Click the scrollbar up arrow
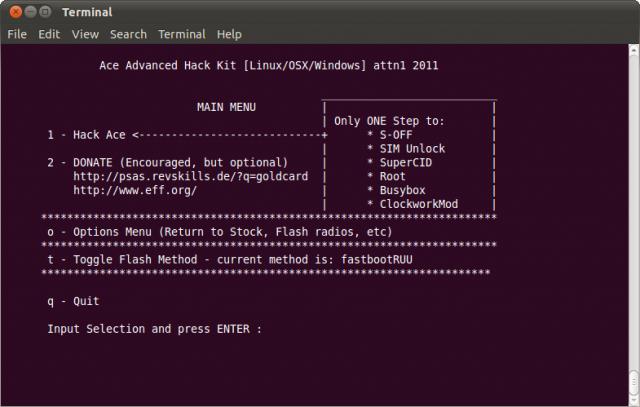Image resolution: width=640 pixels, height=407 pixels. coord(633,49)
